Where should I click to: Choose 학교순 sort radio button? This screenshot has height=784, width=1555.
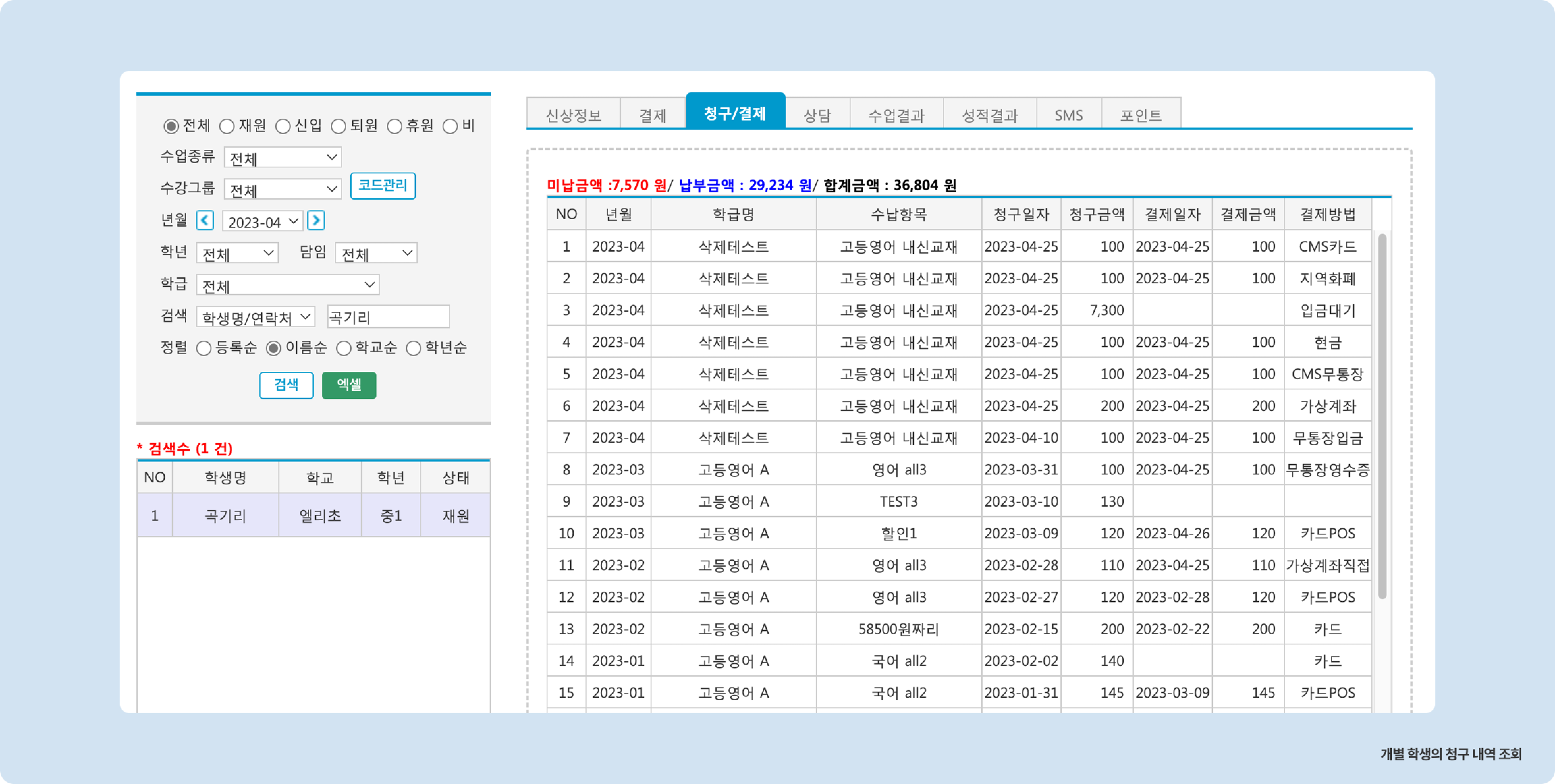pyautogui.click(x=344, y=348)
